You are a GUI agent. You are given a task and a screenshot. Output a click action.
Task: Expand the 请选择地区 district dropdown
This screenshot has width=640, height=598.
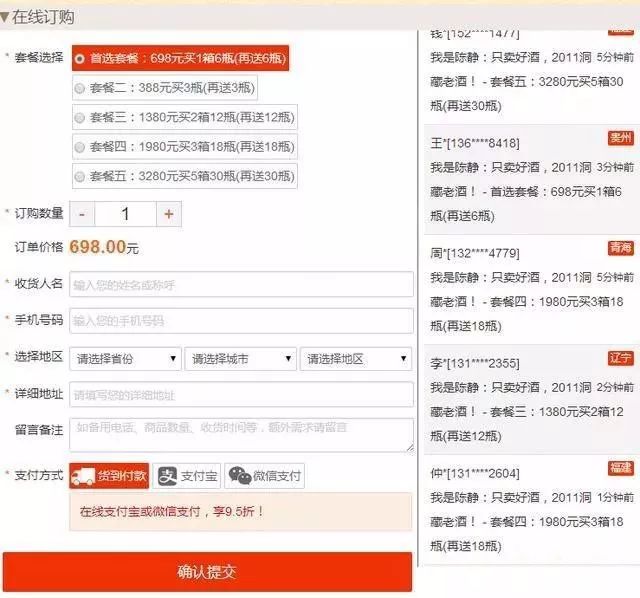point(357,358)
